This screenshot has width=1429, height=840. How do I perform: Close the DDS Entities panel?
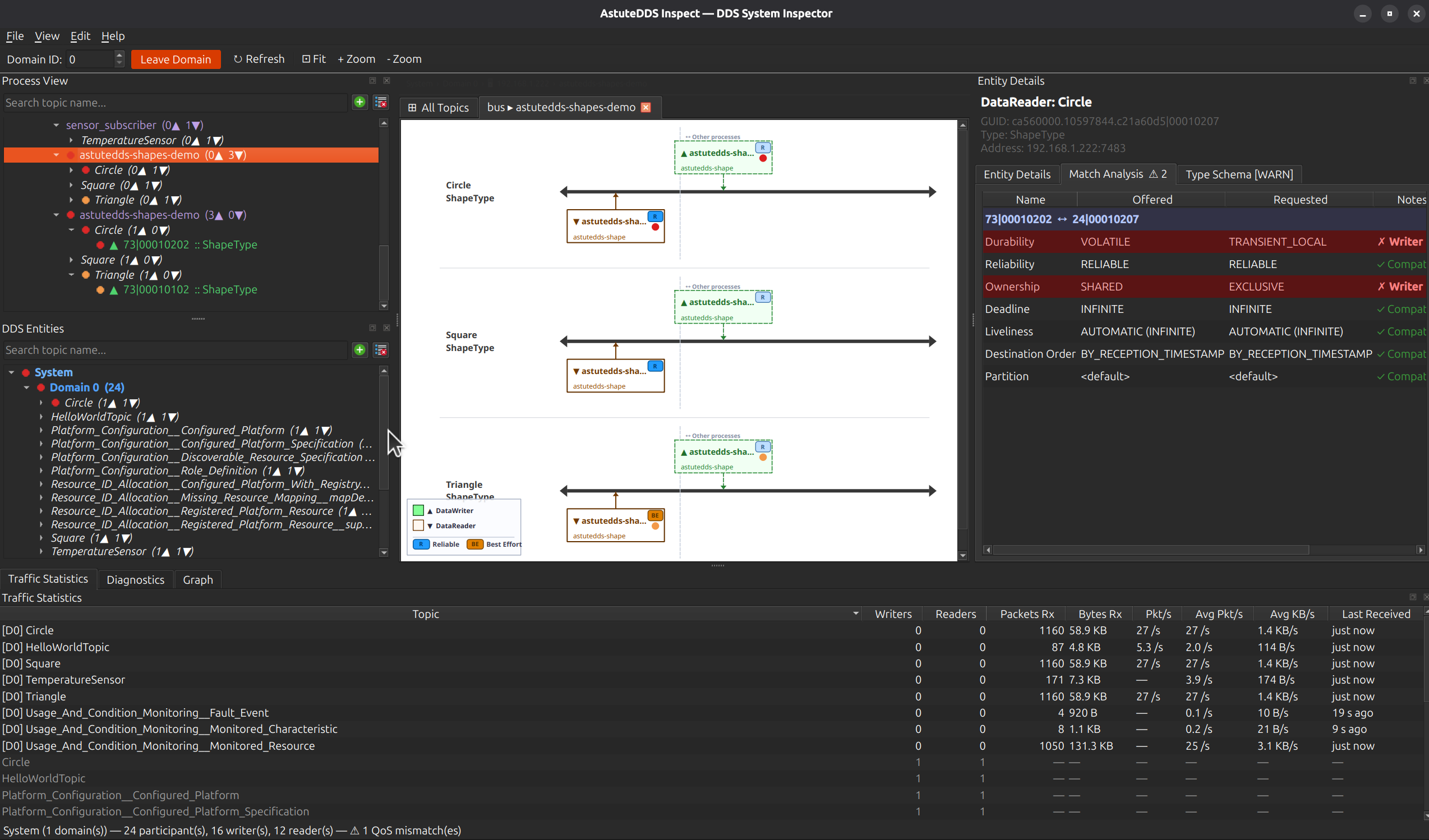click(387, 327)
